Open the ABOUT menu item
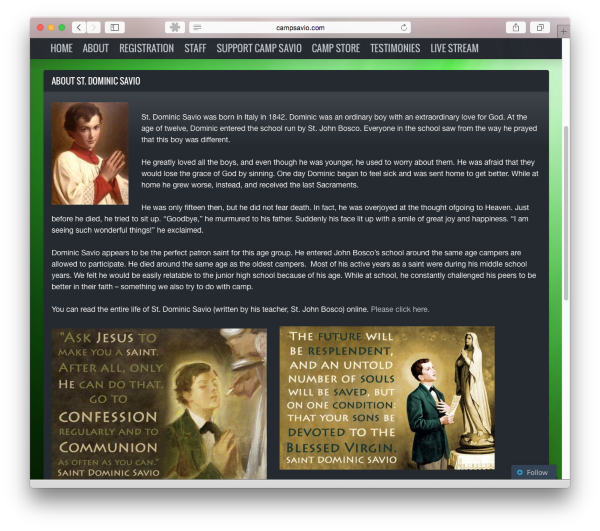The height and width of the screenshot is (531, 600). pos(96,48)
